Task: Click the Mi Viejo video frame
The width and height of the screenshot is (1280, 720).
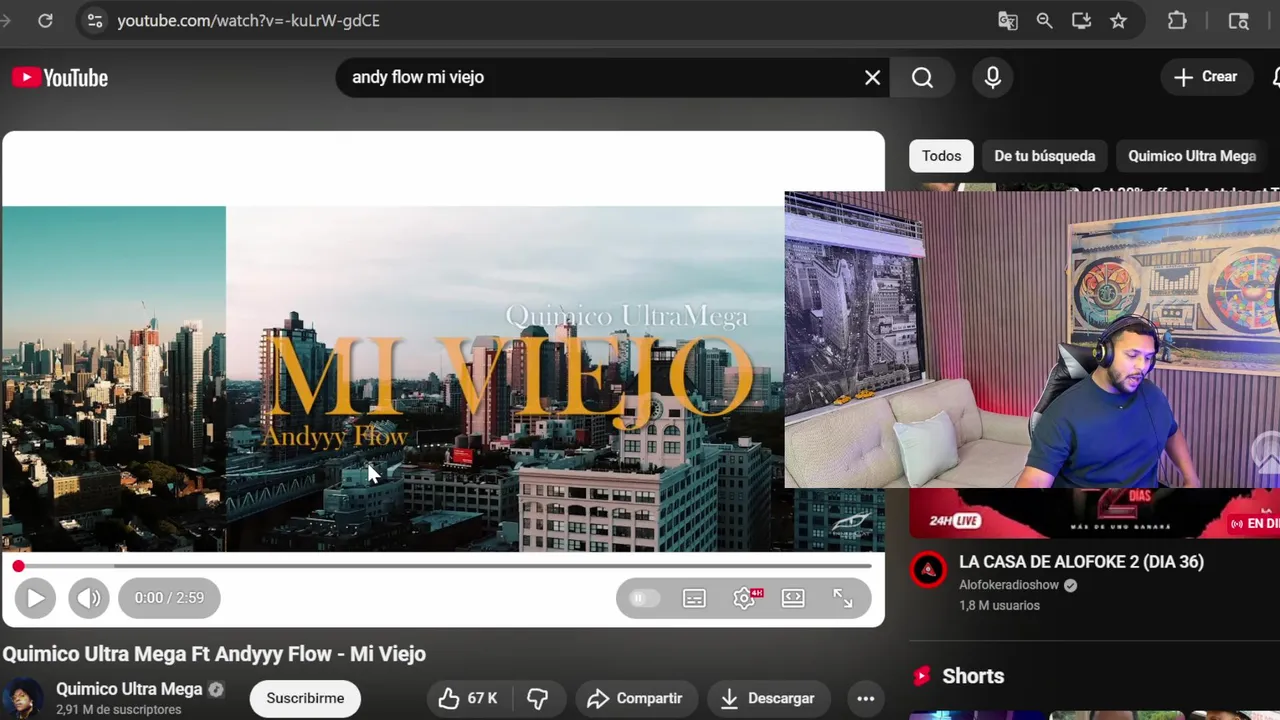Action: tap(443, 378)
